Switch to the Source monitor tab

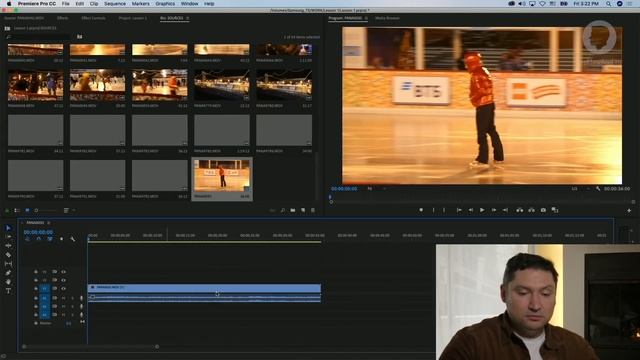tap(24, 18)
